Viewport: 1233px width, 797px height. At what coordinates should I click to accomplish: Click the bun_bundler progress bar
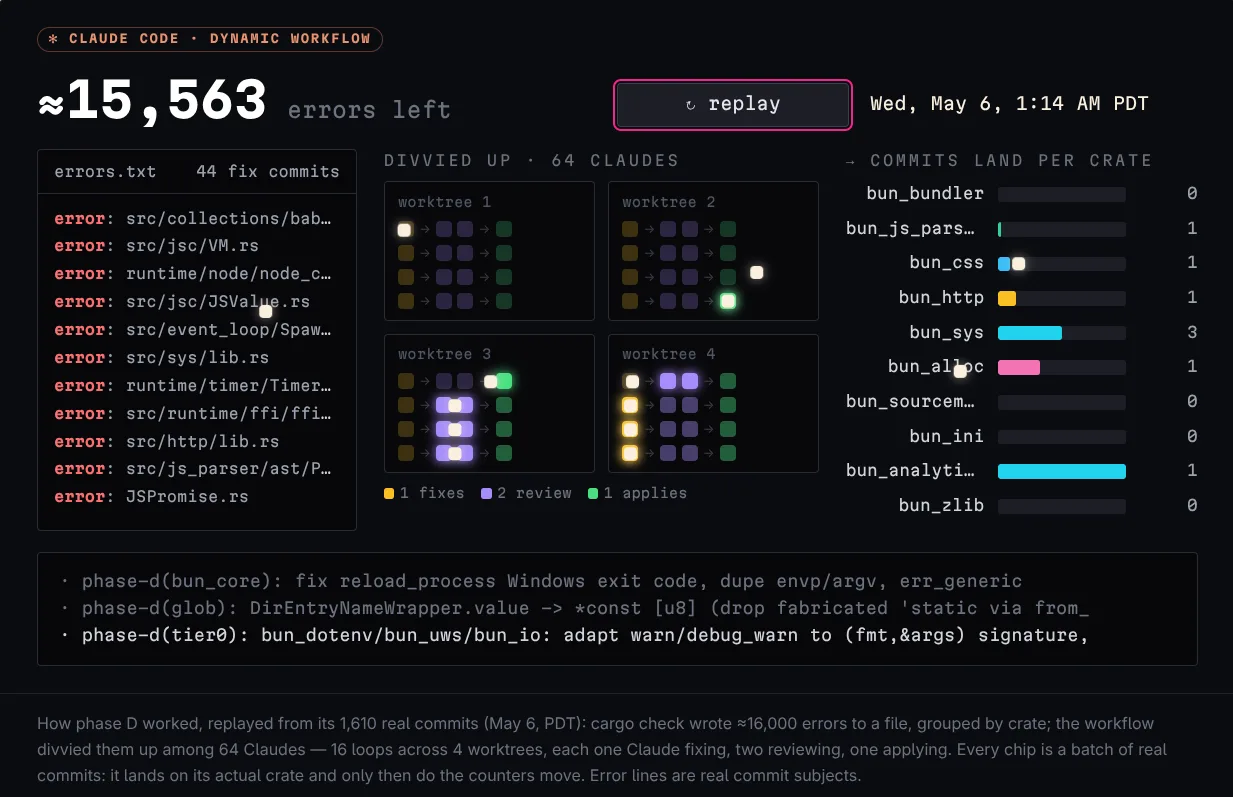(x=1062, y=194)
